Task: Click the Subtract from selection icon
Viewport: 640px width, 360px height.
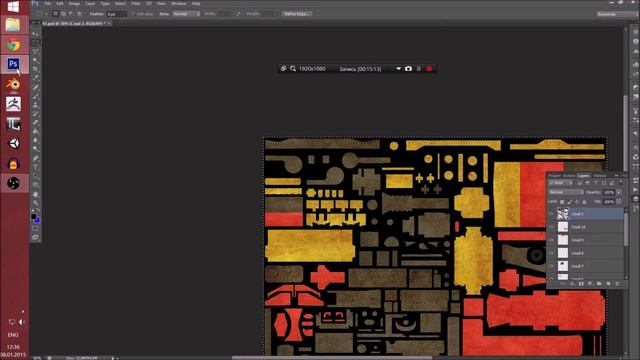Action: 71,13
